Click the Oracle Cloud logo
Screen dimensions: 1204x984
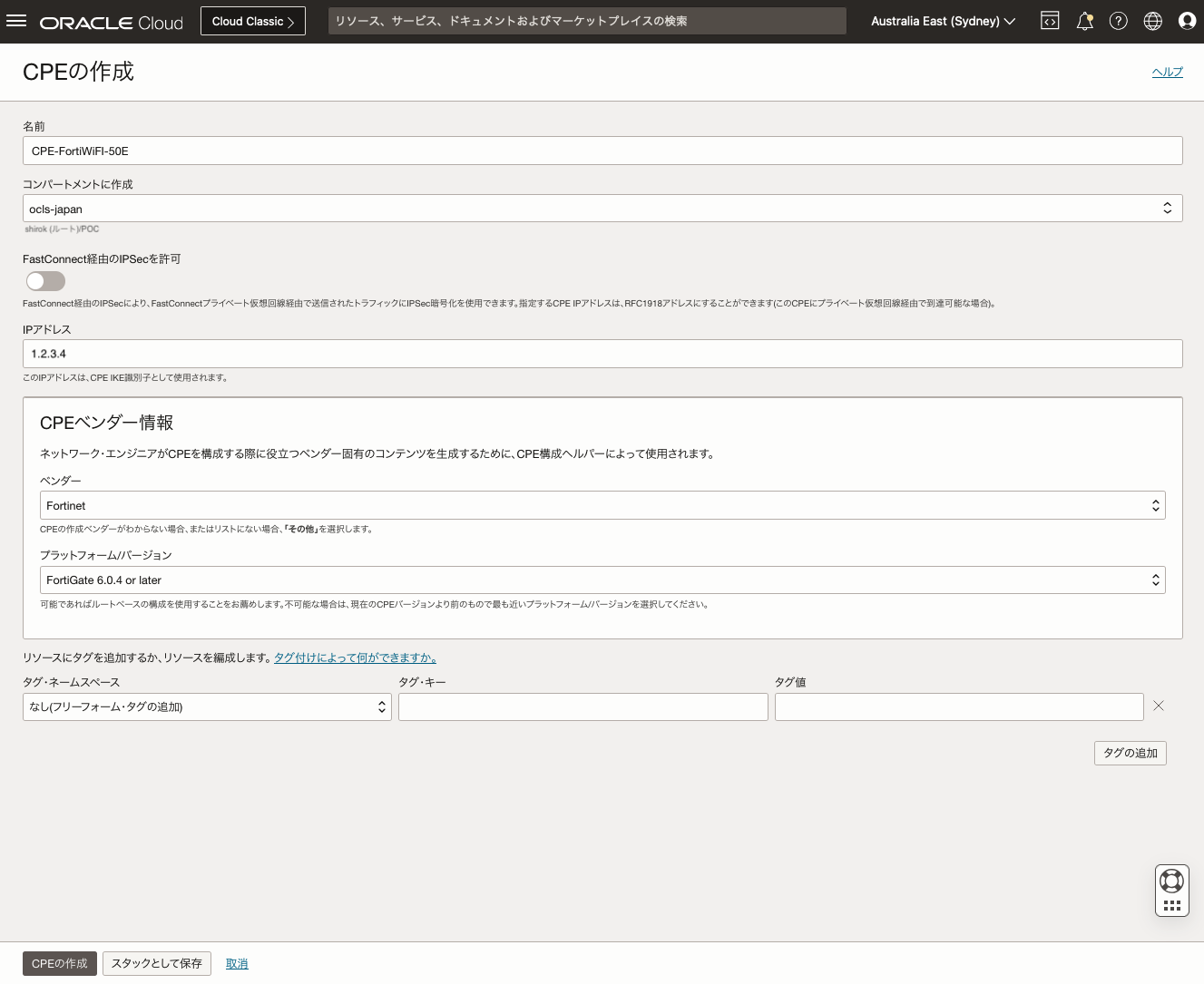[112, 23]
